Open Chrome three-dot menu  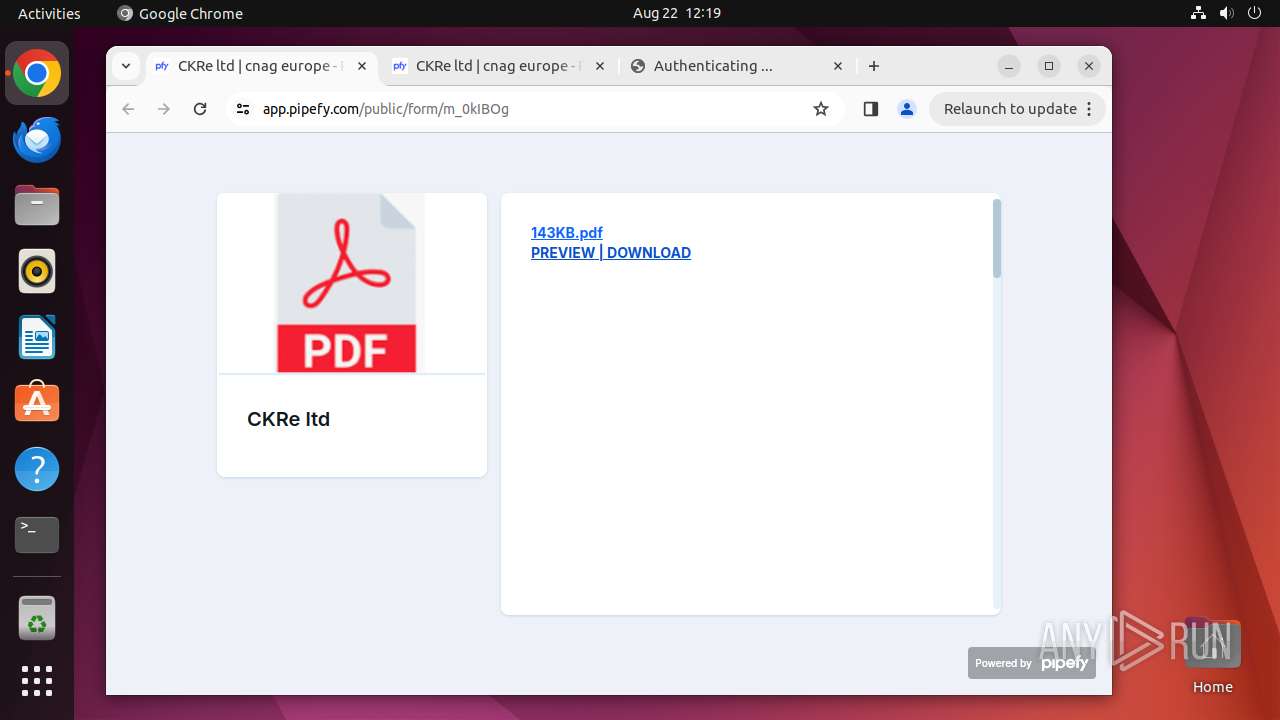pyautogui.click(x=1089, y=109)
